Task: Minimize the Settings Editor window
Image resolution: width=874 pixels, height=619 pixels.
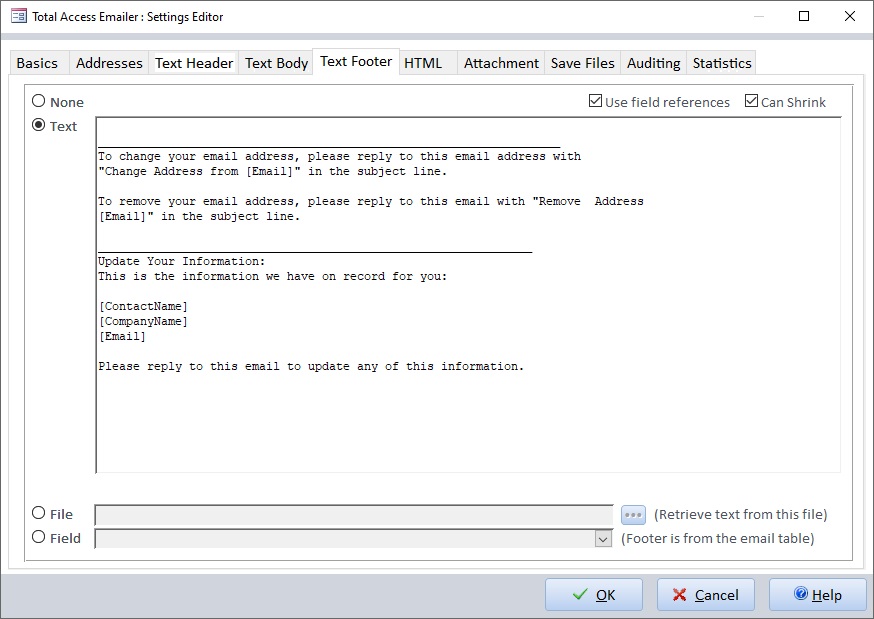Action: pos(759,16)
